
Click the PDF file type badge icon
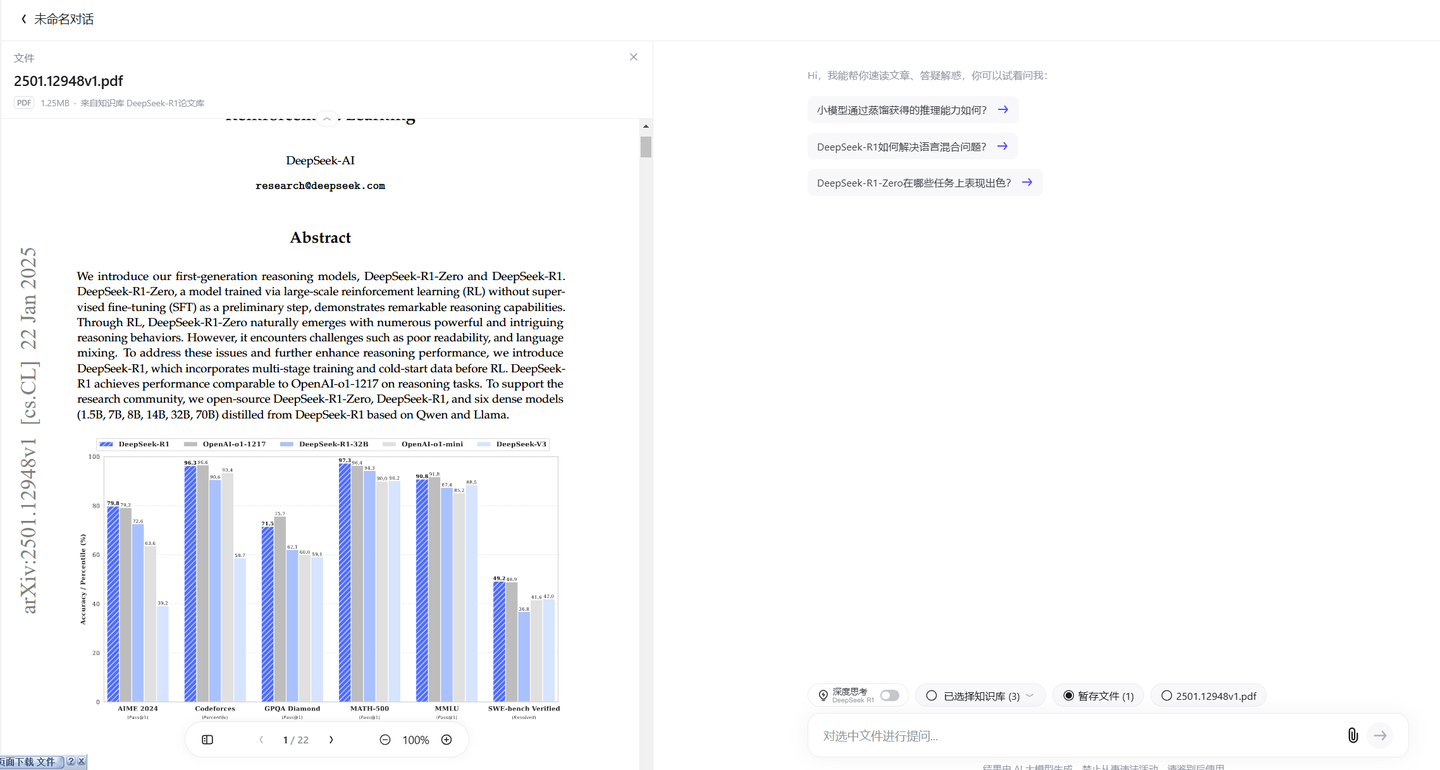[x=24, y=103]
